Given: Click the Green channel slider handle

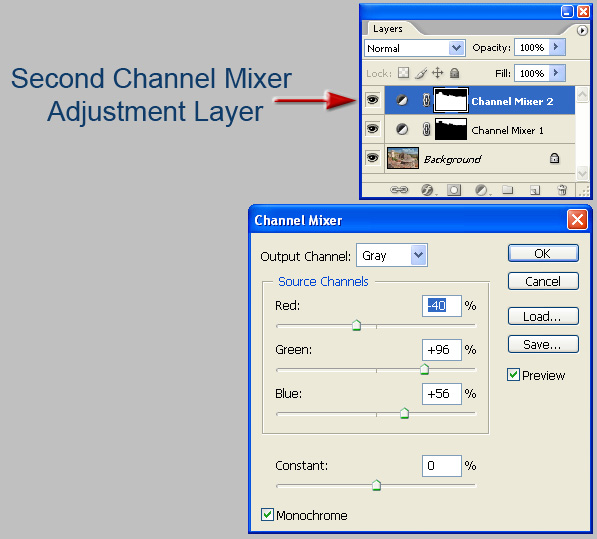Looking at the screenshot, I should pos(424,369).
